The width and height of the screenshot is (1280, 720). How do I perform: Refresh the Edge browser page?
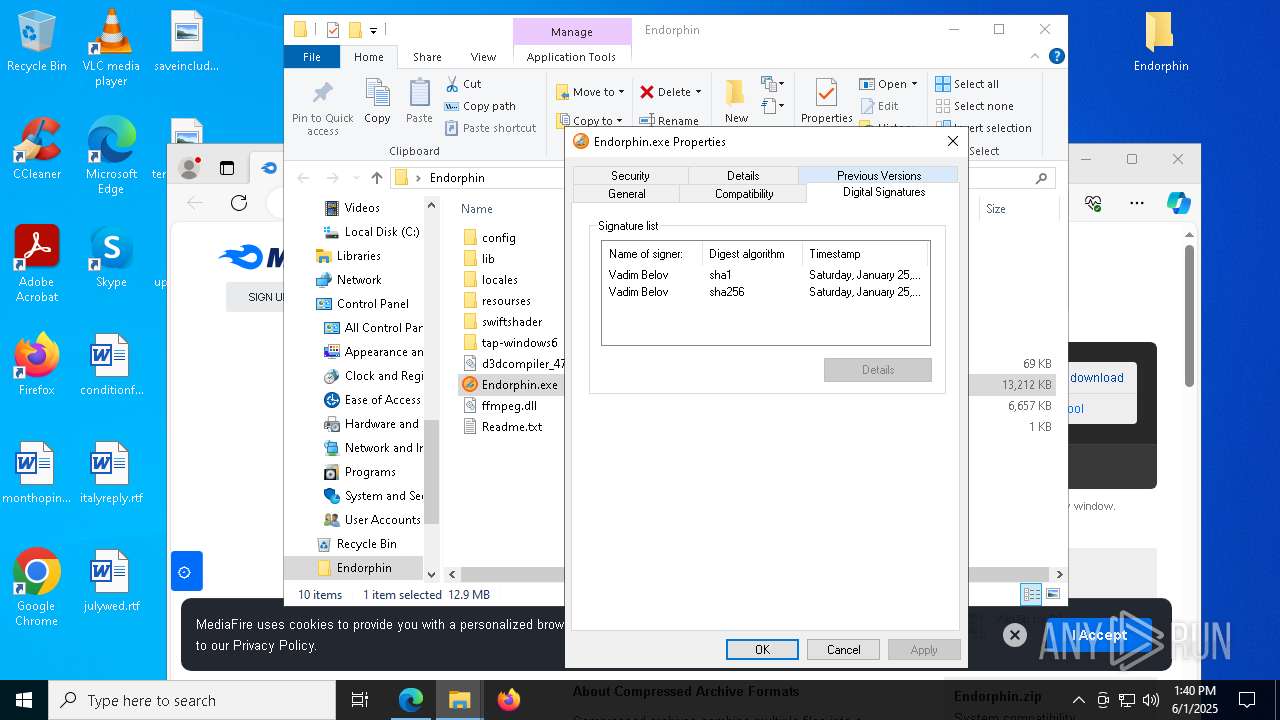tap(238, 203)
